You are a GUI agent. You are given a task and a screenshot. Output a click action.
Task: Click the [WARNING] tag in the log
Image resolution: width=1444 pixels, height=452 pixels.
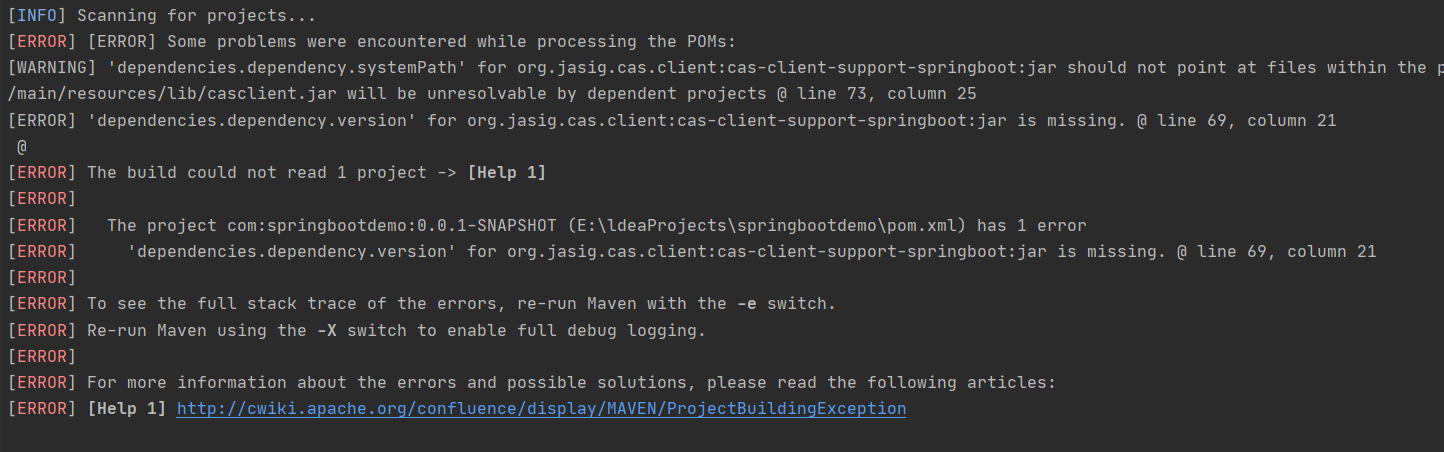[x=51, y=68]
